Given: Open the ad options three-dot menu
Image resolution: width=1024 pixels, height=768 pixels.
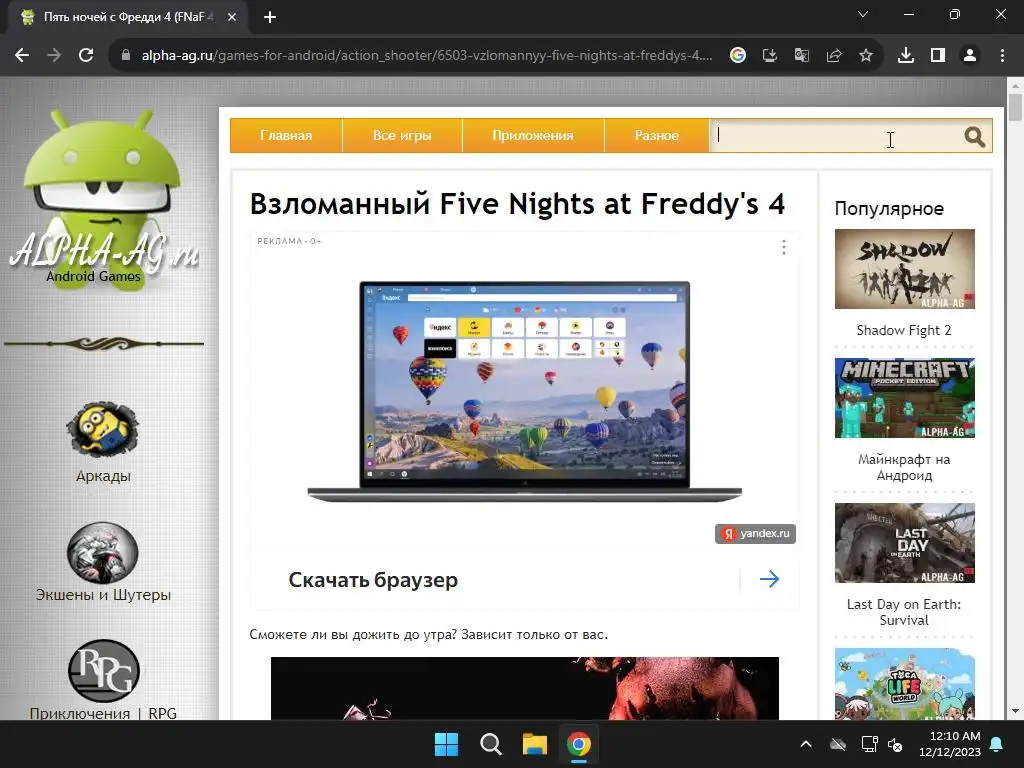Looking at the screenshot, I should click(x=784, y=247).
